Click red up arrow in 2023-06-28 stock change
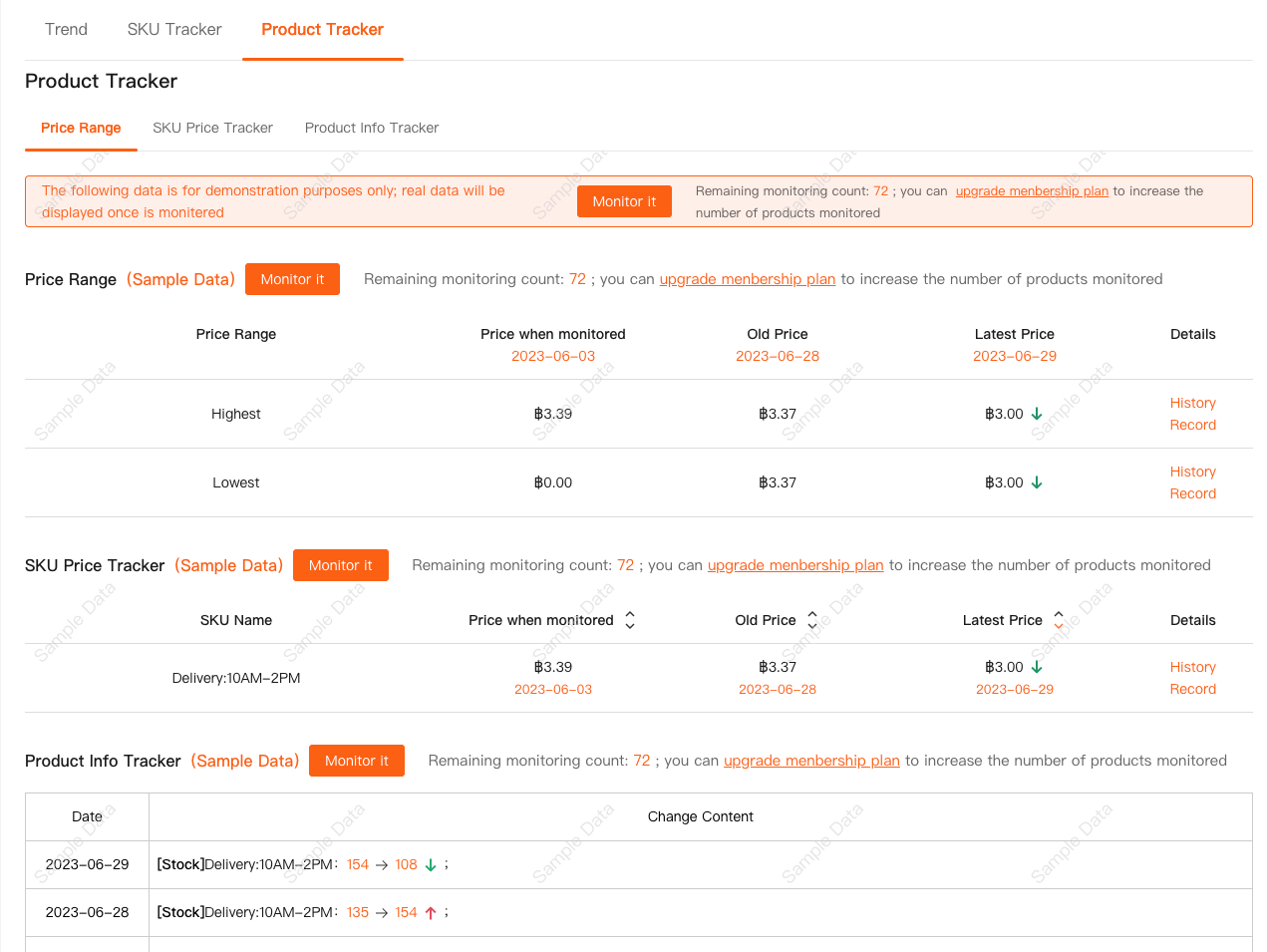1267x952 pixels. (431, 912)
